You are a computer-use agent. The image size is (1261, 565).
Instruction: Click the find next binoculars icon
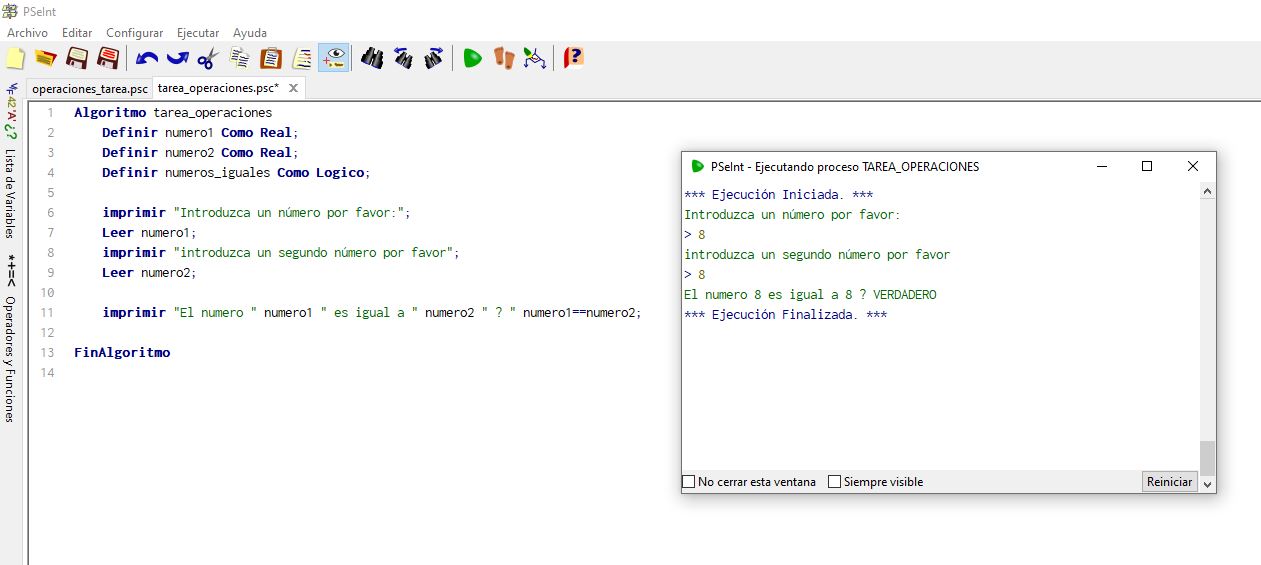[433, 58]
